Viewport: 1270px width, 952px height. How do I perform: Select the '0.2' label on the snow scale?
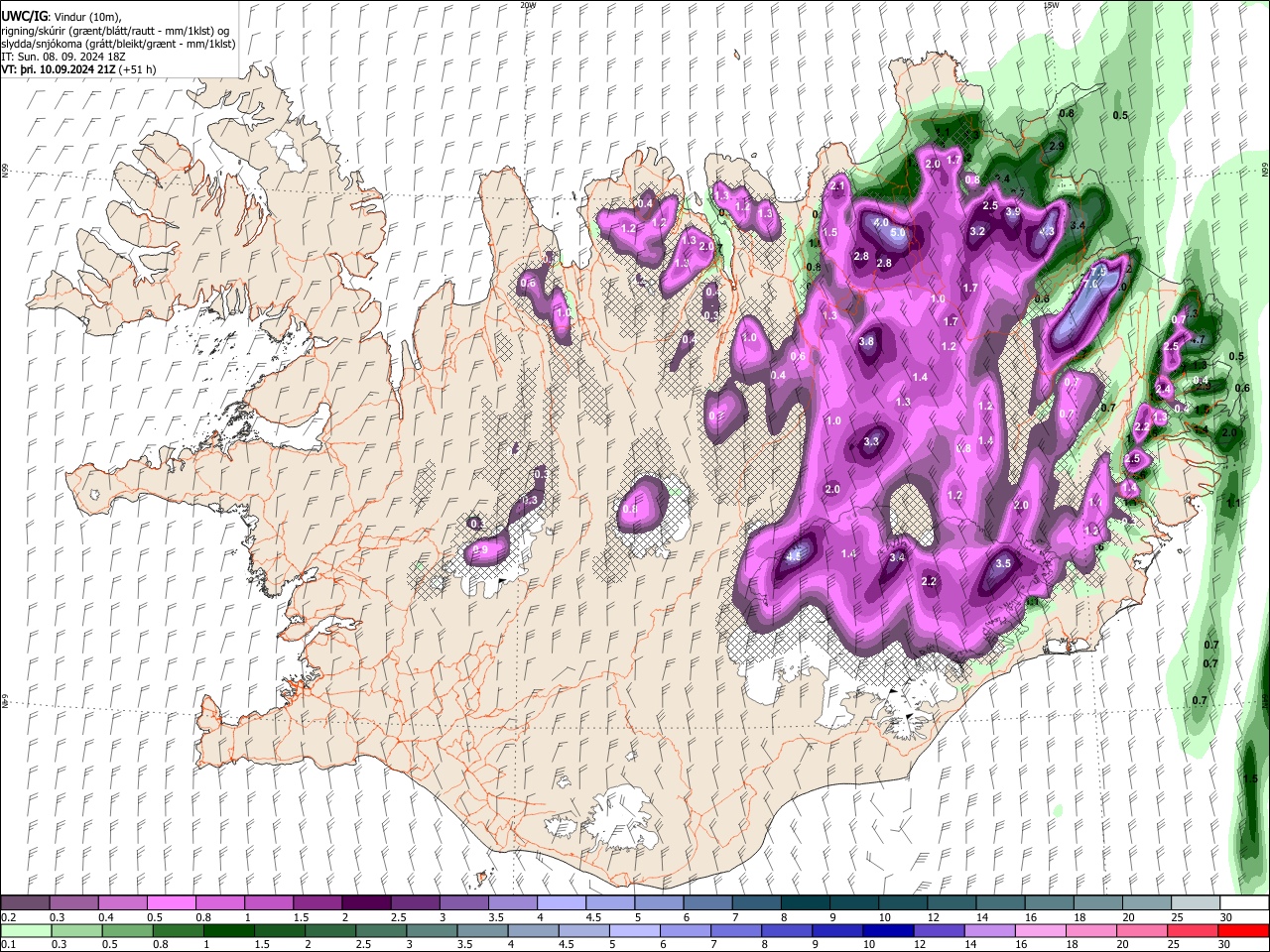click(x=8, y=917)
